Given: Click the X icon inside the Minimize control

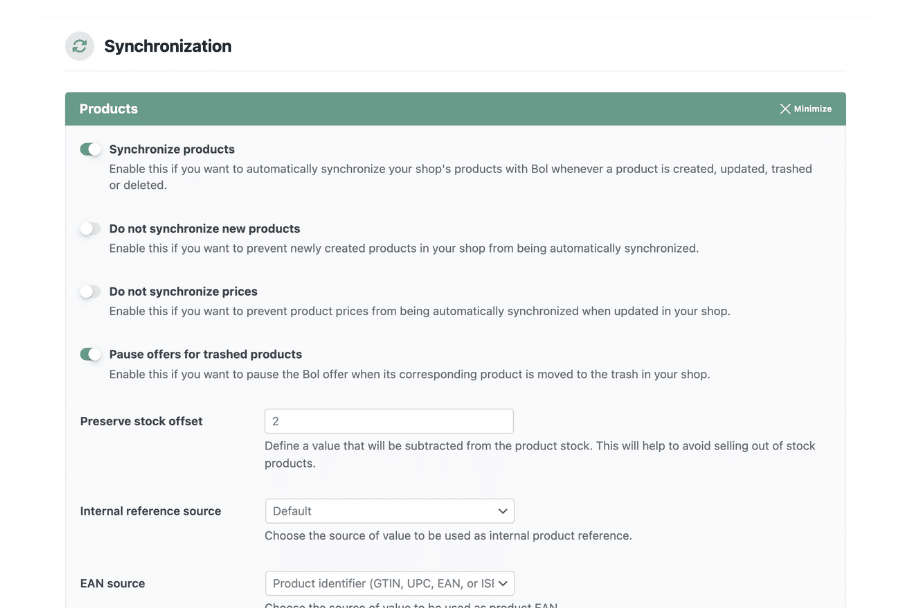Looking at the screenshot, I should [x=784, y=109].
